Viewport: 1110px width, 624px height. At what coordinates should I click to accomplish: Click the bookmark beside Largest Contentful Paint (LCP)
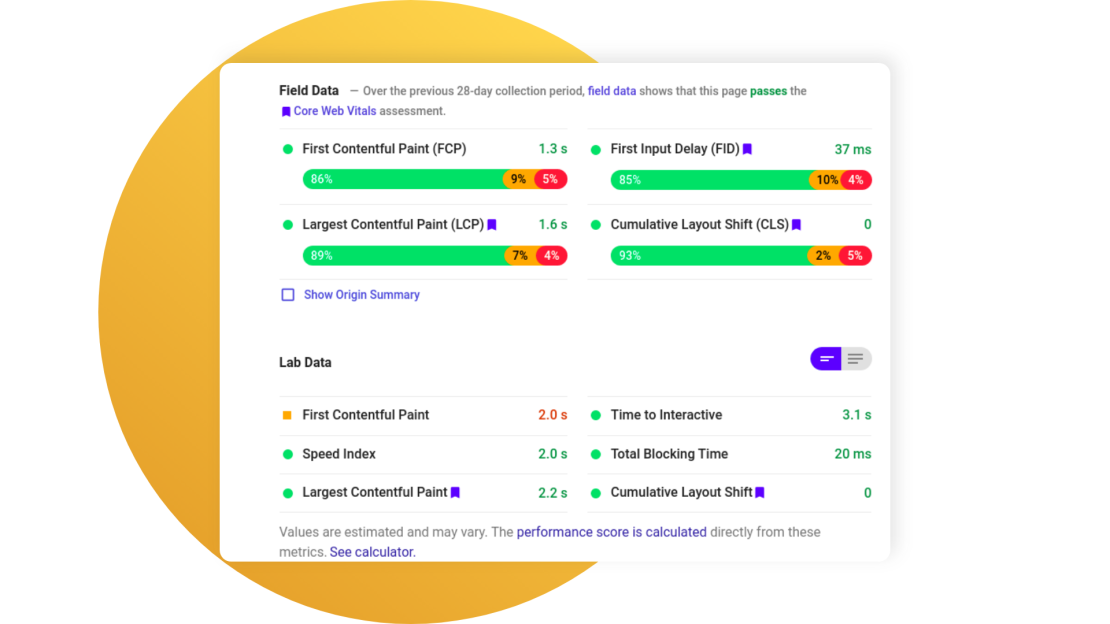491,225
